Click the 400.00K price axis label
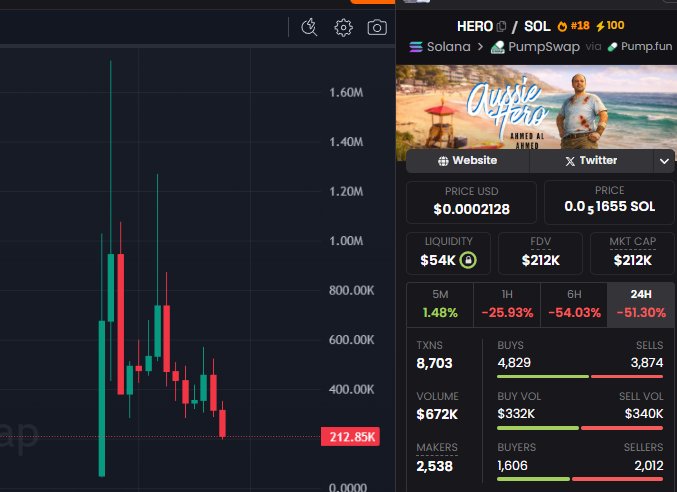The width and height of the screenshot is (677, 492). (x=351, y=389)
